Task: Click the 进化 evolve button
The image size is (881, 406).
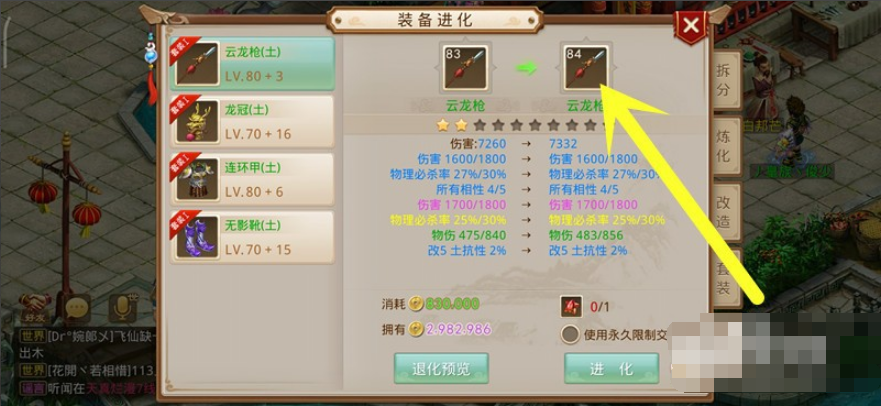Action: click(x=611, y=368)
